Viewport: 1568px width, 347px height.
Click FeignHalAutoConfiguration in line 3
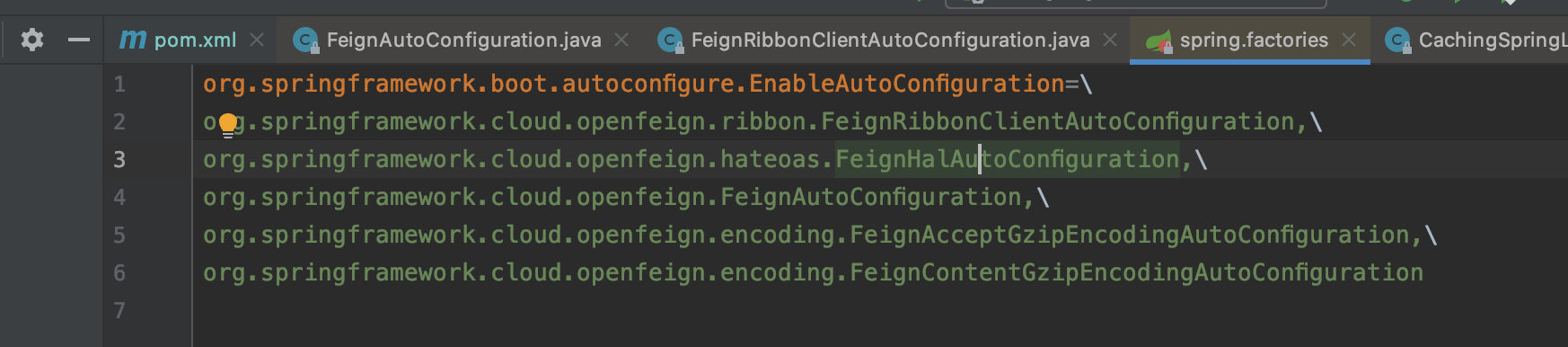[1008, 159]
